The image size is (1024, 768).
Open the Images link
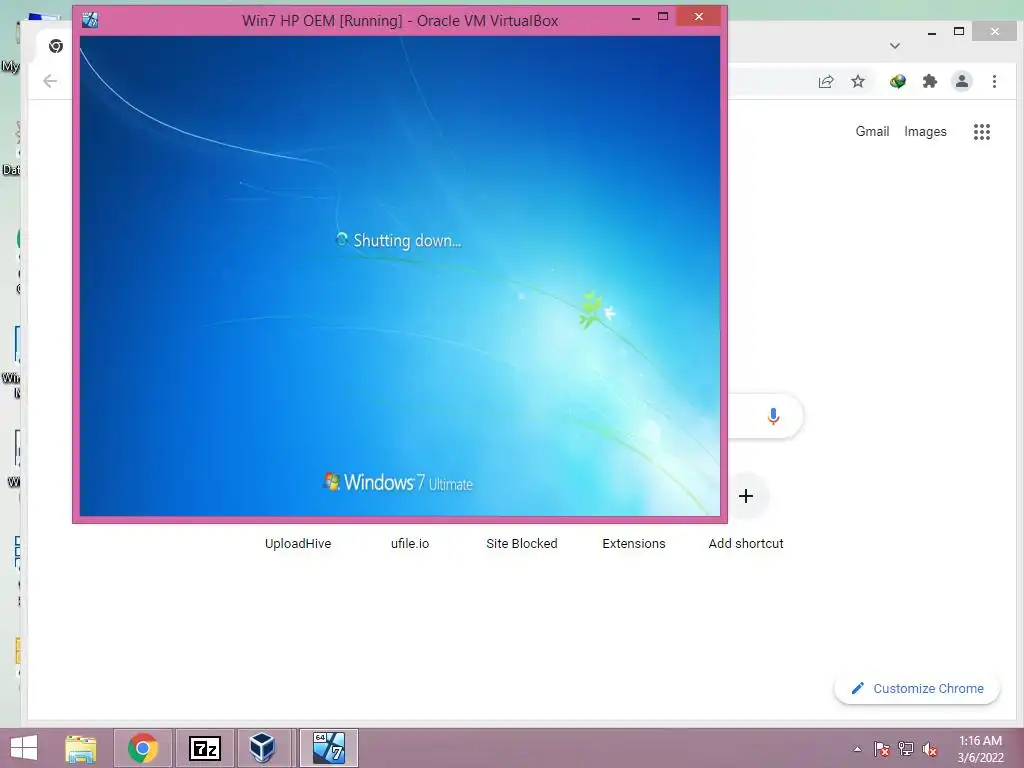pos(925,131)
